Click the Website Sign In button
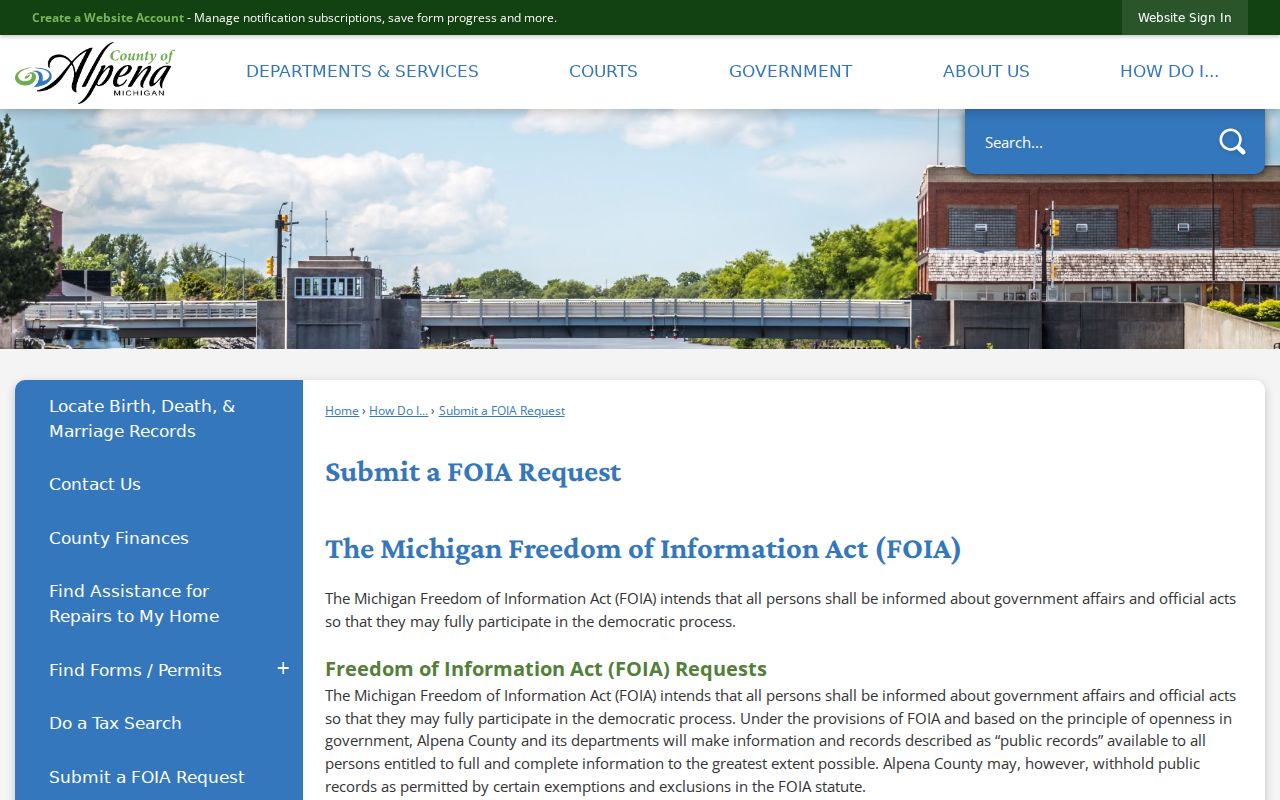The image size is (1280, 800). pos(1185,18)
